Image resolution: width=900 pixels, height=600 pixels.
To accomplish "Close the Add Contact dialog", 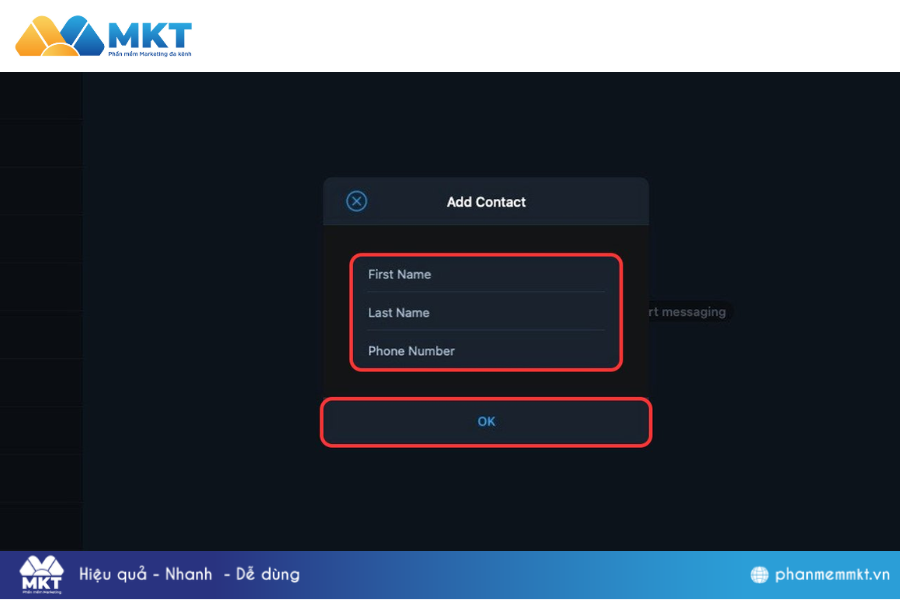I will [356, 202].
